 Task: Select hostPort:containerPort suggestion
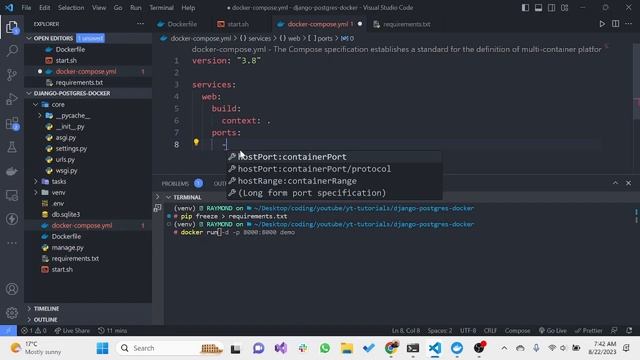[x=334, y=157]
